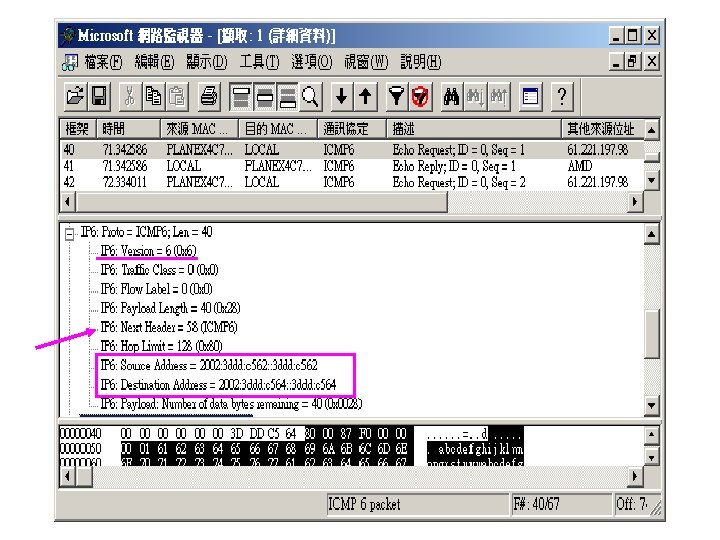
Task: Click the Paste clipboard icon
Action: [x=177, y=96]
